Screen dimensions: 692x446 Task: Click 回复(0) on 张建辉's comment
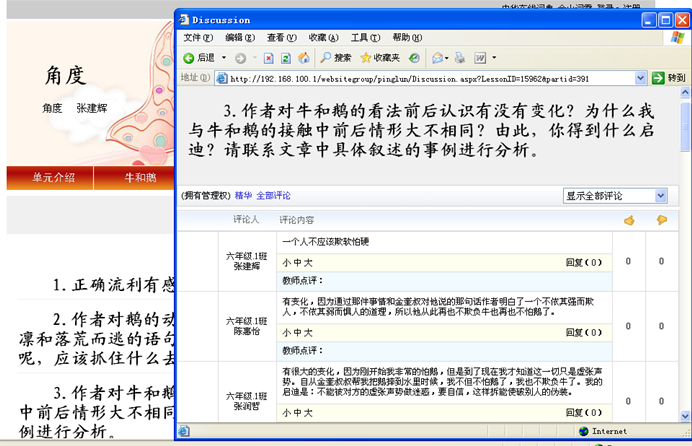click(584, 263)
